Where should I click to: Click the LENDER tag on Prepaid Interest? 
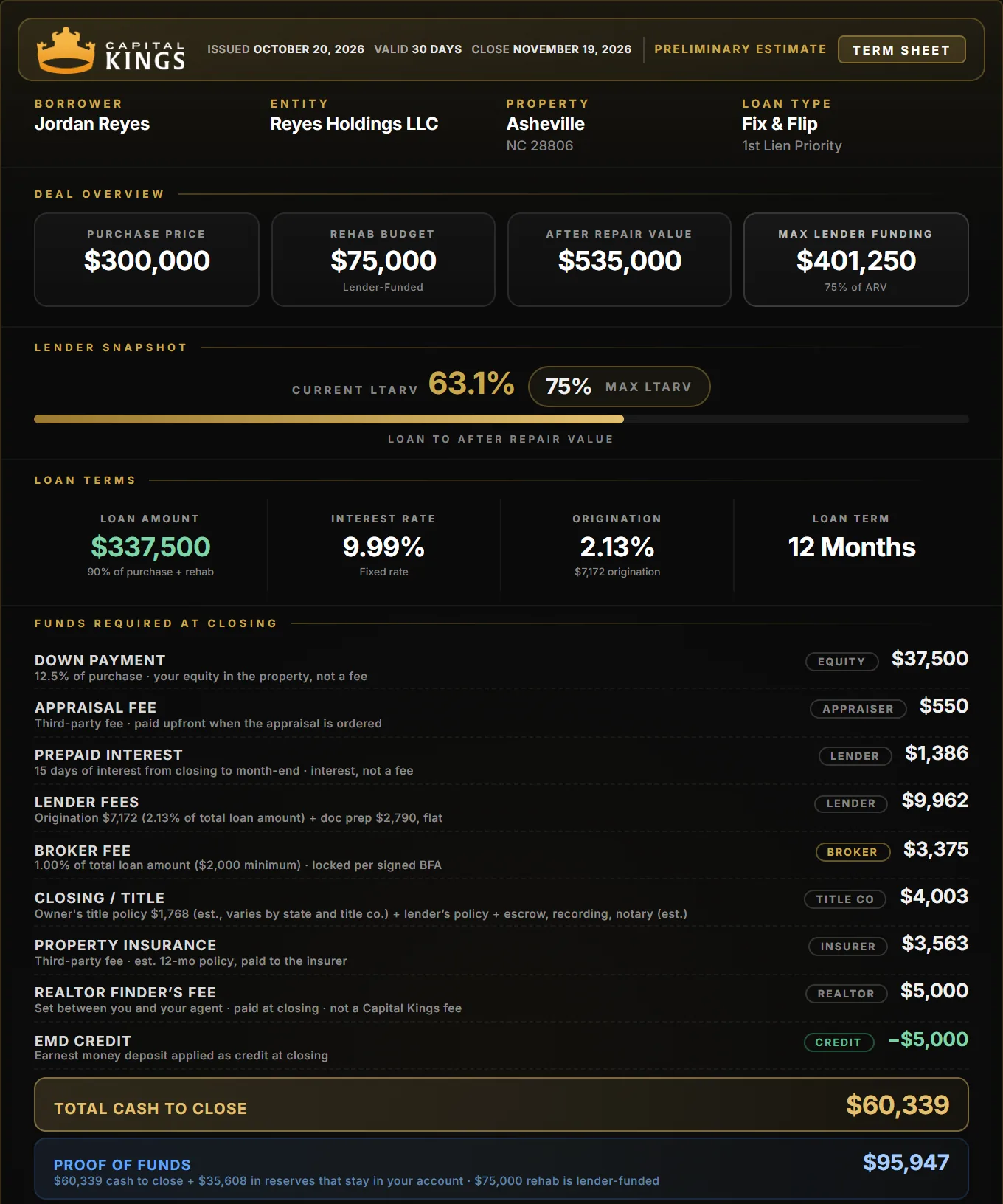[855, 756]
